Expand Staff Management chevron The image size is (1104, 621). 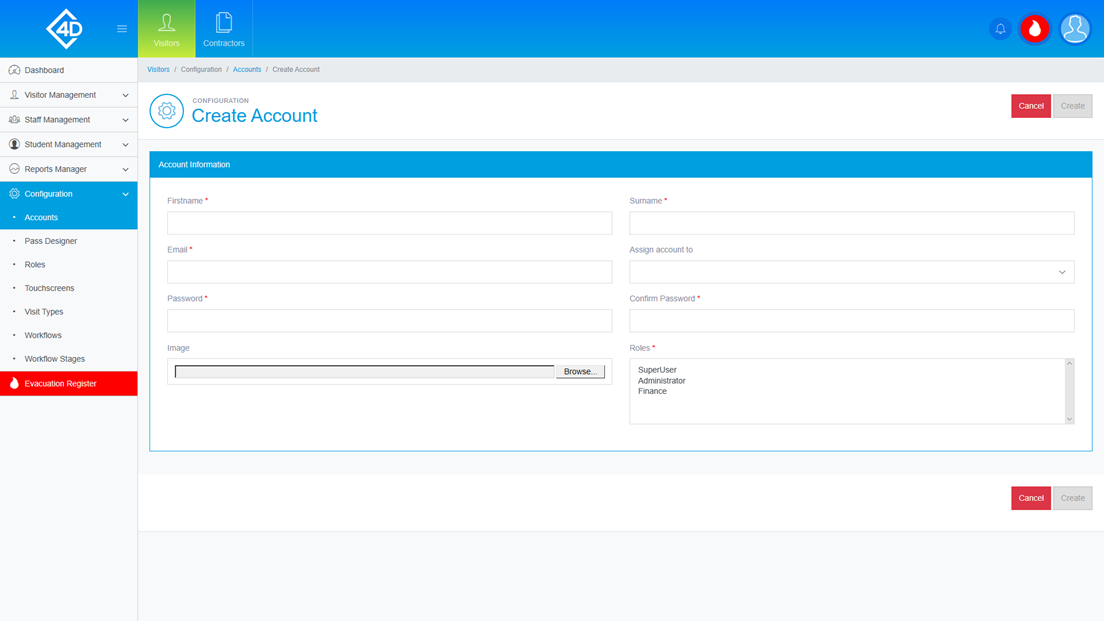tap(125, 120)
